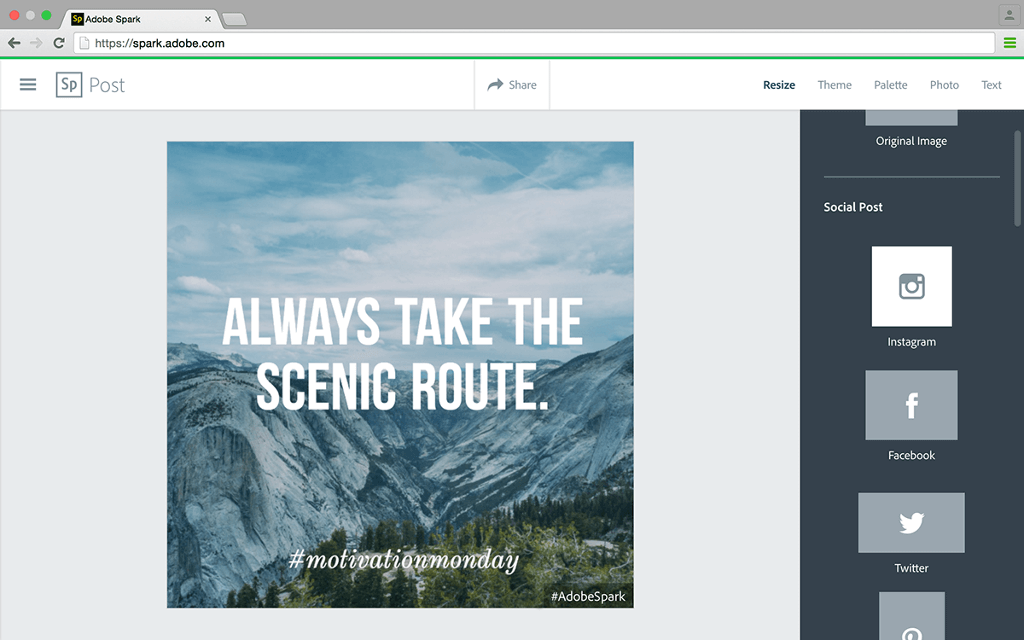
Task: Select the #motivationmonday text on image
Action: click(x=403, y=559)
